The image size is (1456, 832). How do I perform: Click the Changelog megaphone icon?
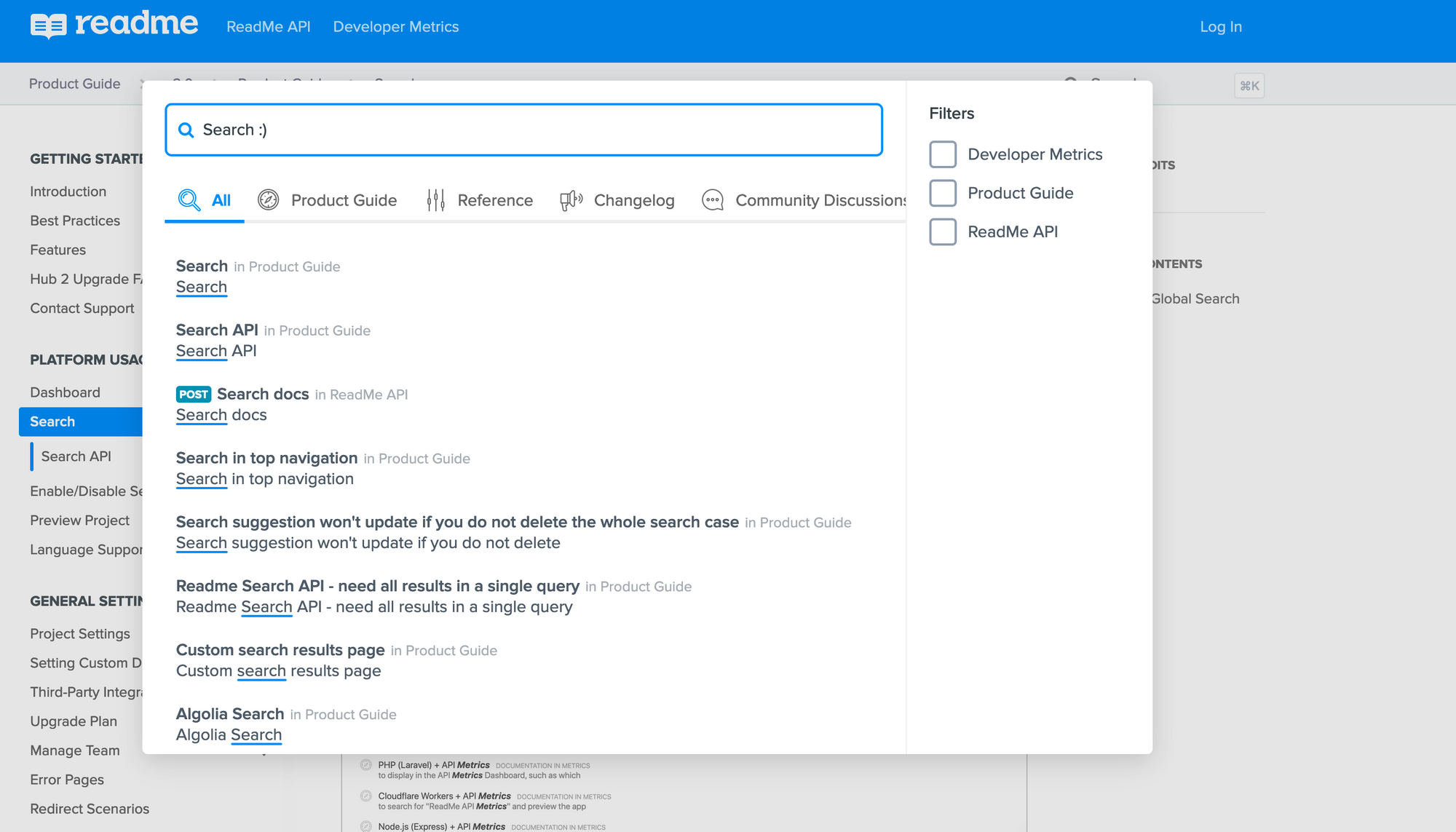coord(571,200)
